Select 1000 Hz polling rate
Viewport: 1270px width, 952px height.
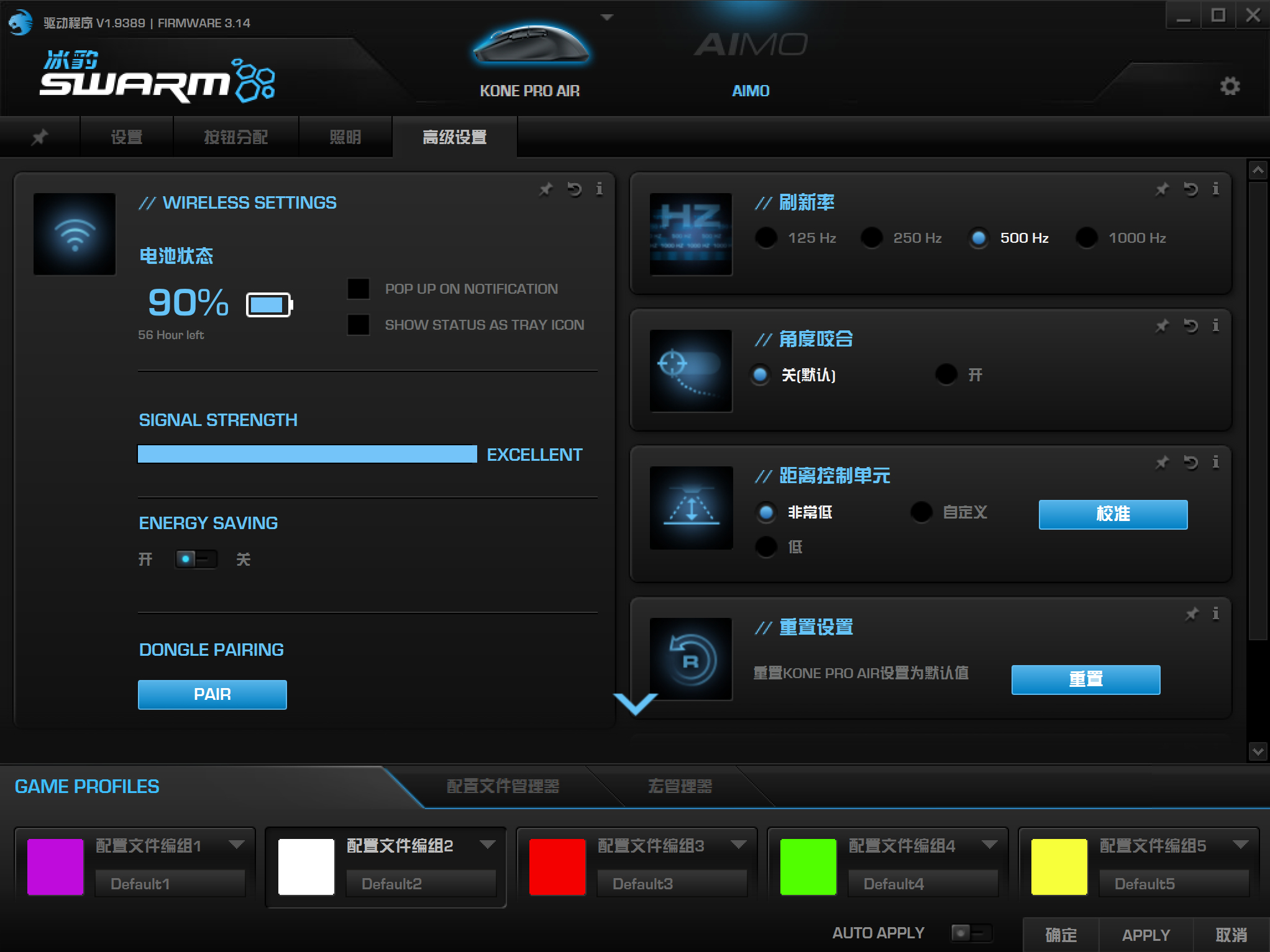(1086, 238)
